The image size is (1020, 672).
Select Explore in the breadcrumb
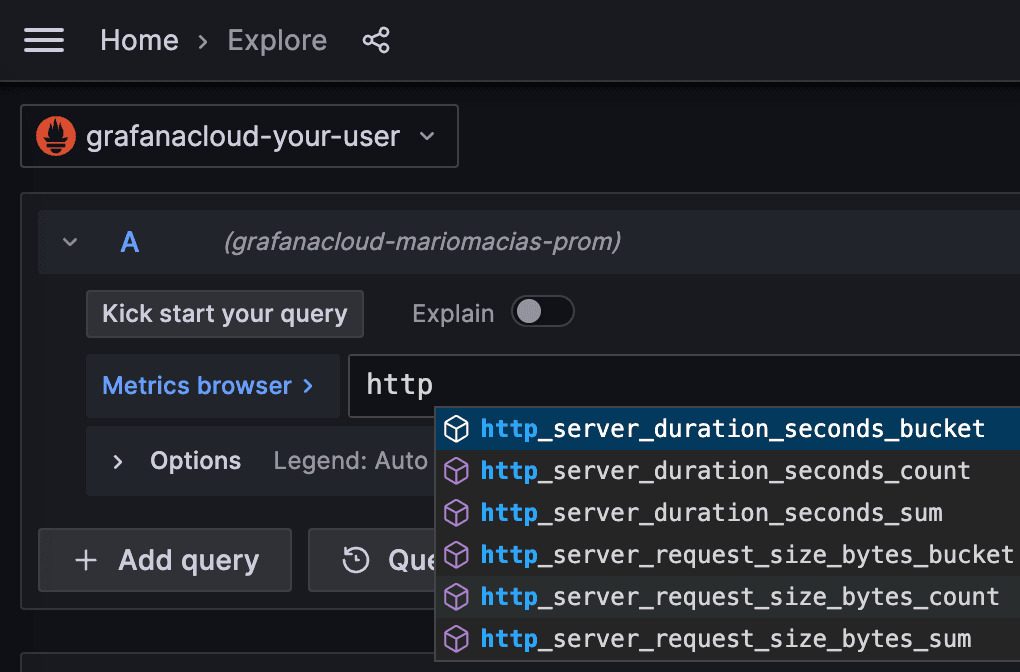pos(277,40)
